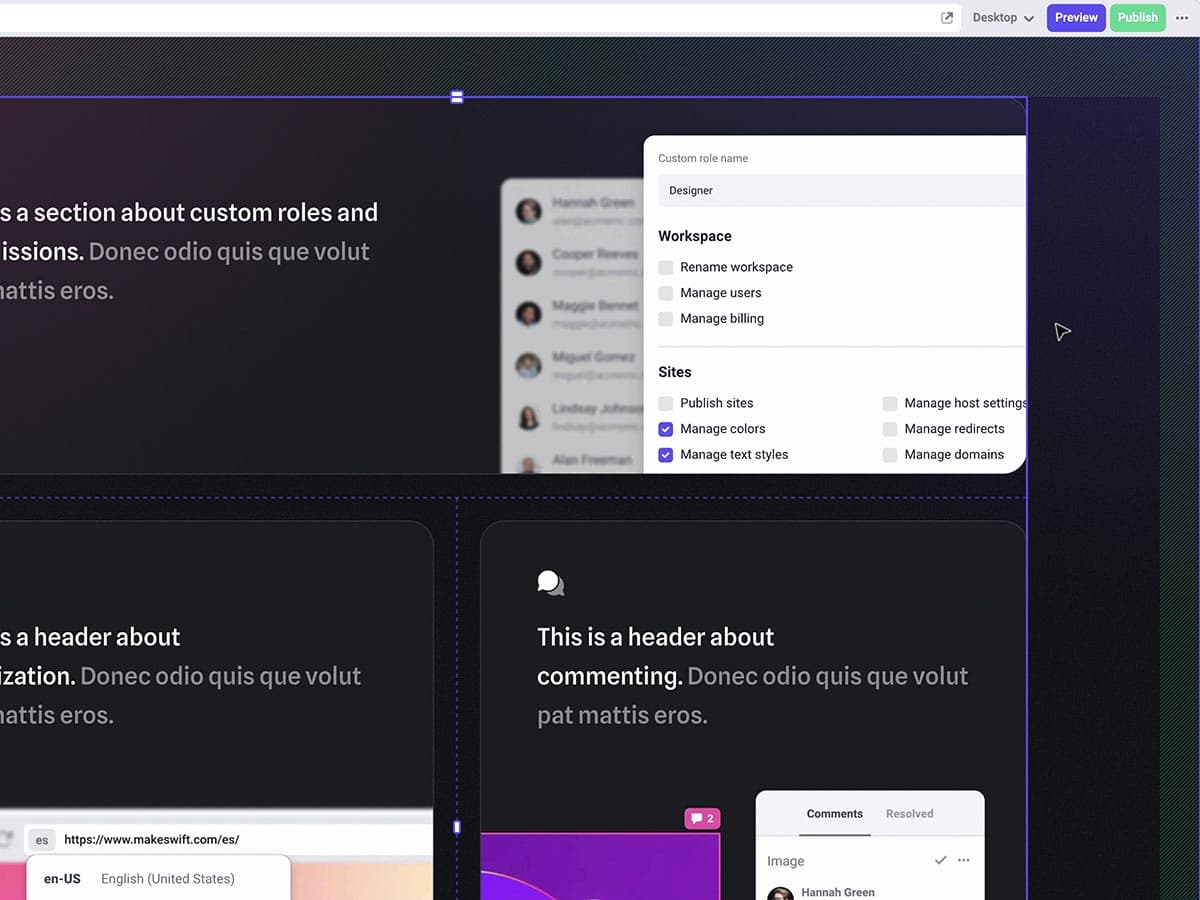The height and width of the screenshot is (900, 1200).
Task: Click the vertical column handle near the dashed divider
Action: (x=457, y=827)
